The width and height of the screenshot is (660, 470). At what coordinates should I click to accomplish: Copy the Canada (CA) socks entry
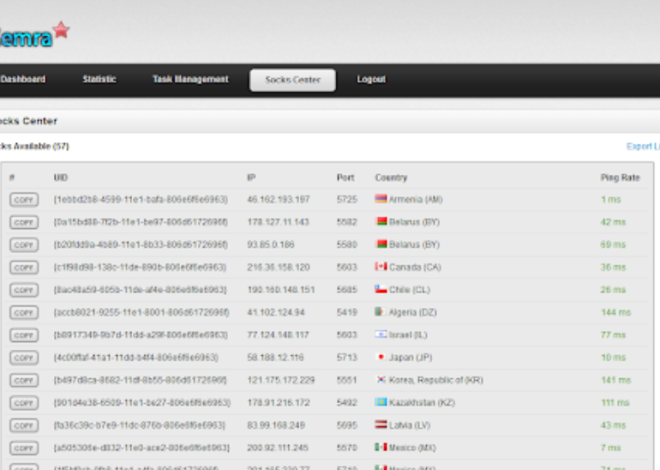click(x=24, y=268)
